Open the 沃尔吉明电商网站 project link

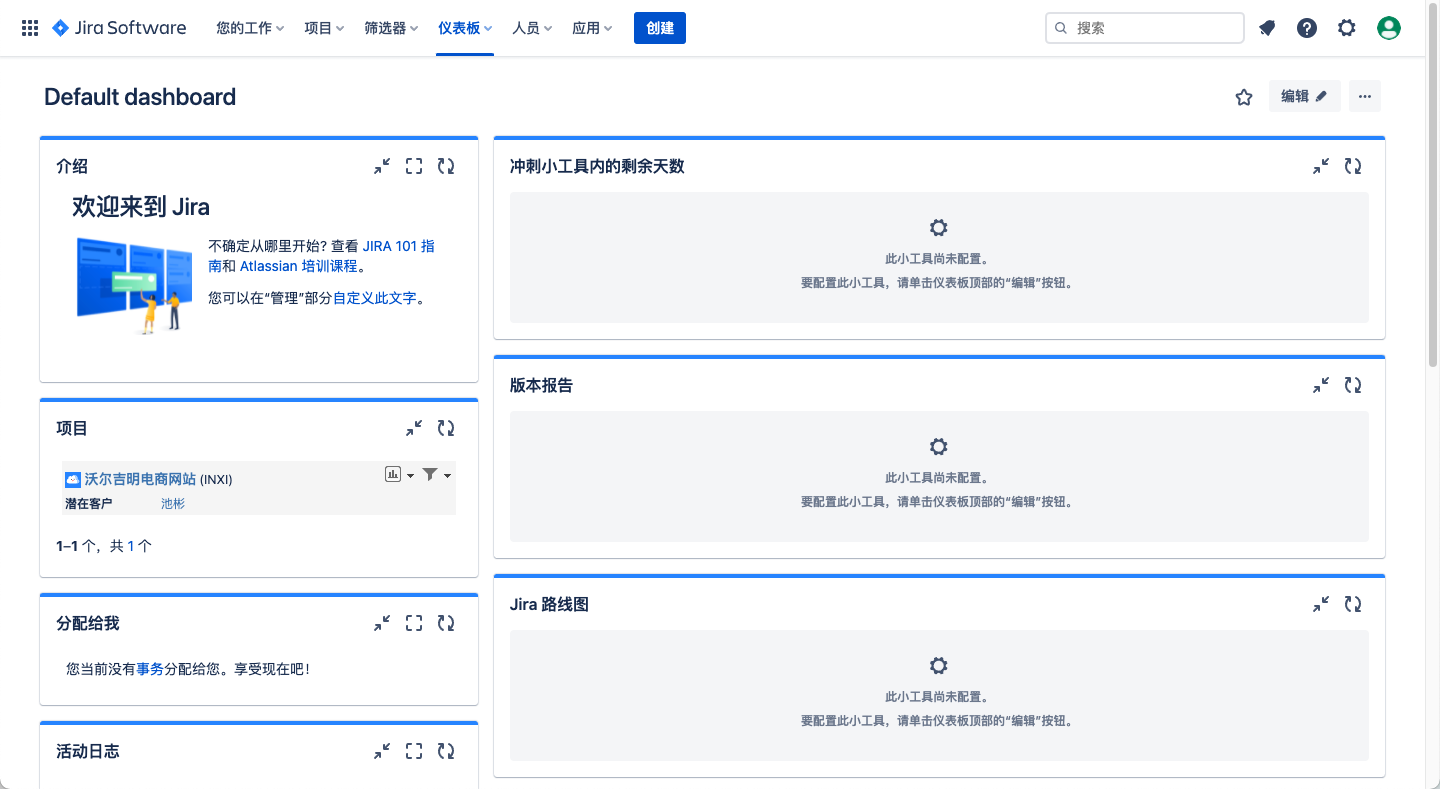[x=140, y=479]
